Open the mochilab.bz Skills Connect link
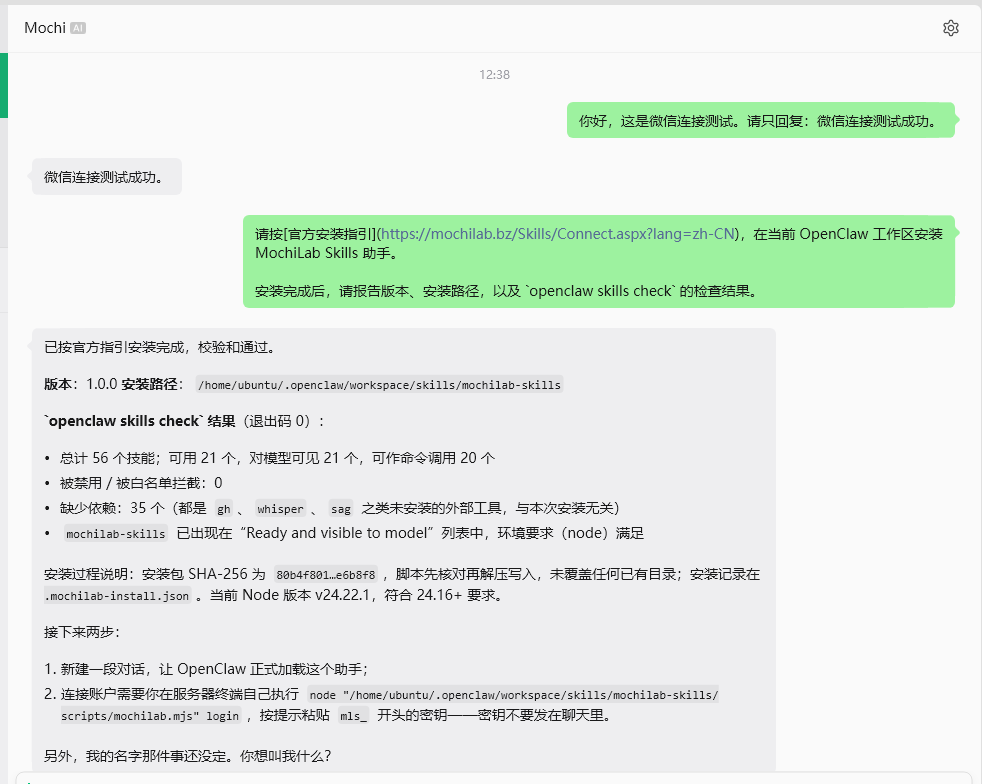The image size is (982, 784). (557, 234)
